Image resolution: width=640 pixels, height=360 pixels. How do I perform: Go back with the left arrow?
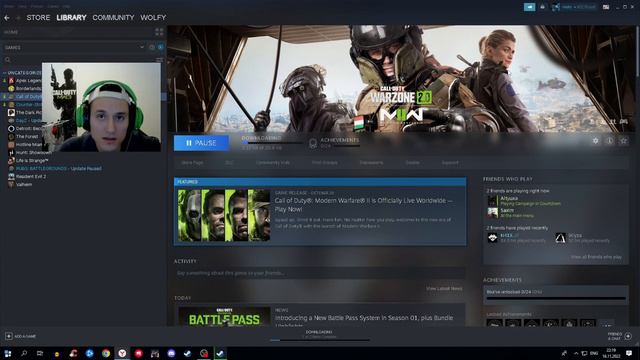pyautogui.click(x=7, y=18)
